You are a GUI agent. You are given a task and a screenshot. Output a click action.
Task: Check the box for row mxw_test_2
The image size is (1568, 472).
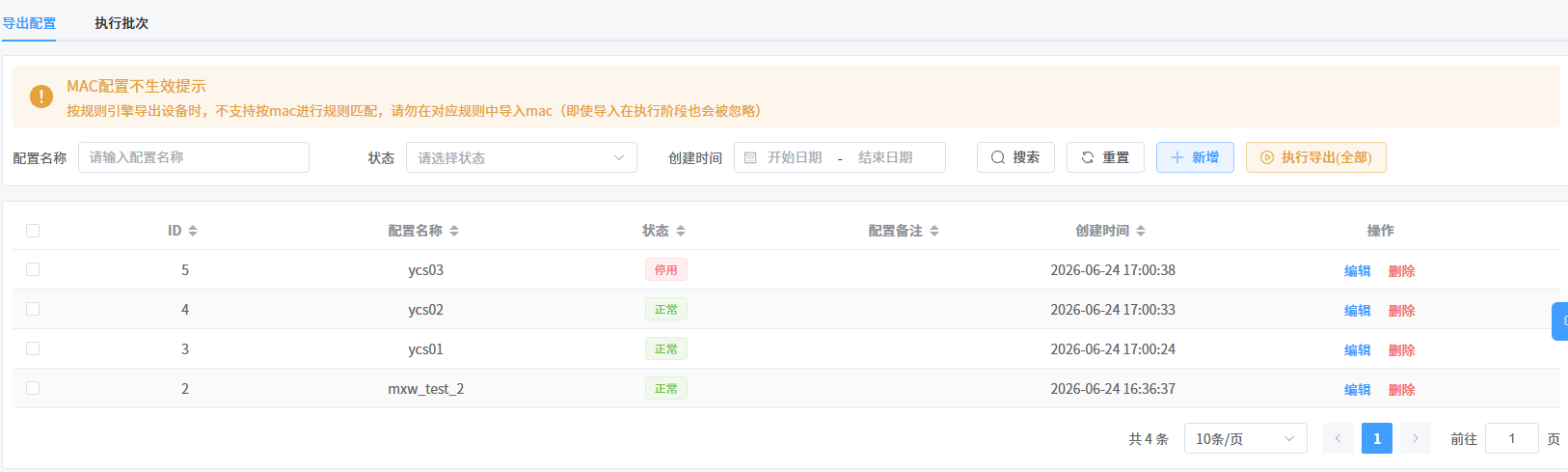click(33, 388)
